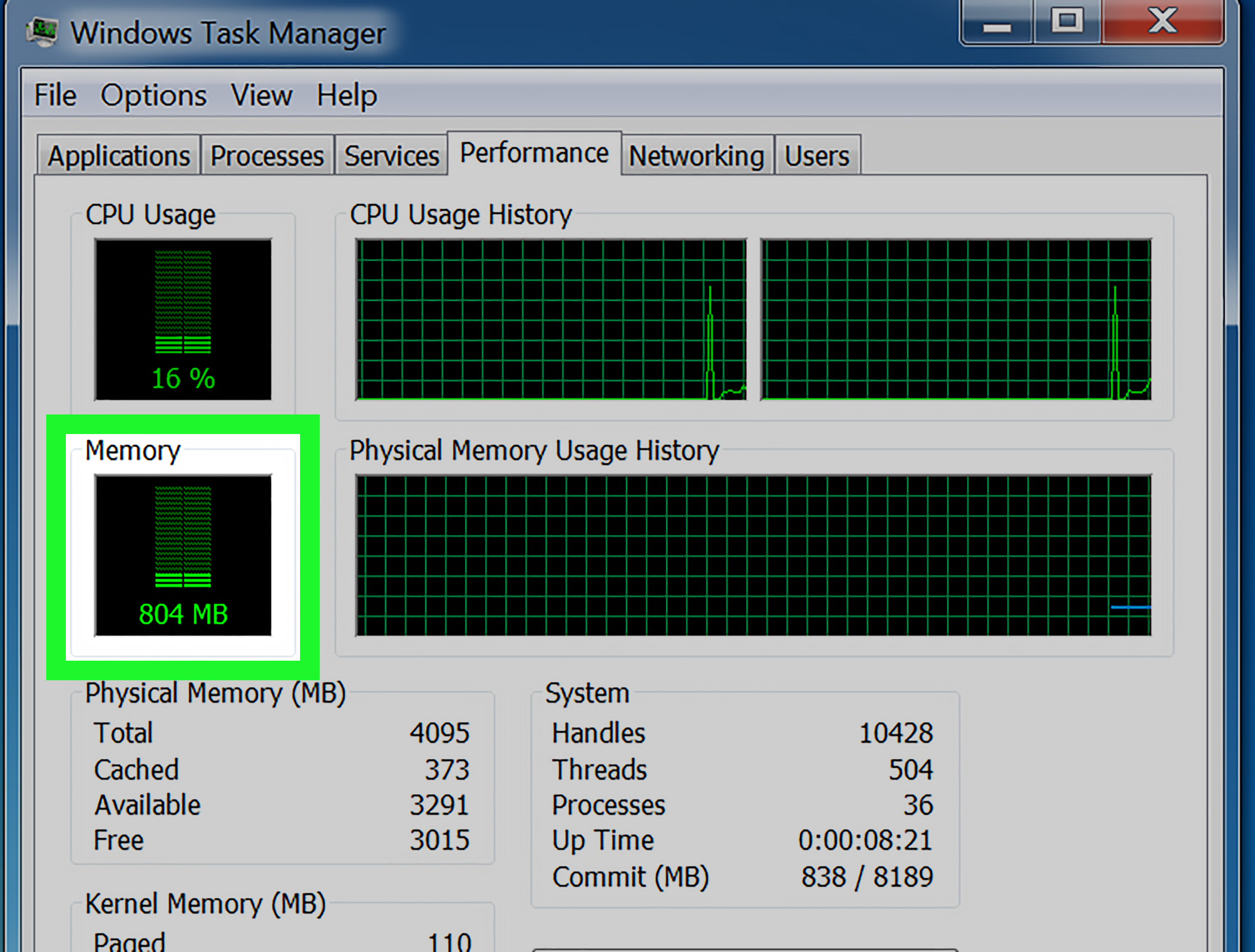The image size is (1255, 952).
Task: Open the File menu
Action: [55, 95]
